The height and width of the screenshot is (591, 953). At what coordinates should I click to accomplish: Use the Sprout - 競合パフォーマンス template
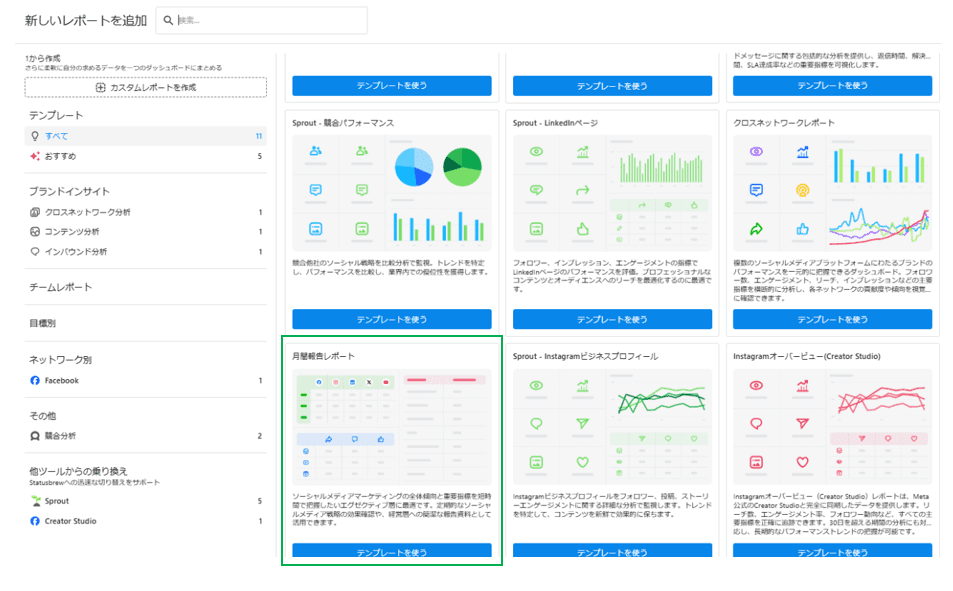[391, 319]
